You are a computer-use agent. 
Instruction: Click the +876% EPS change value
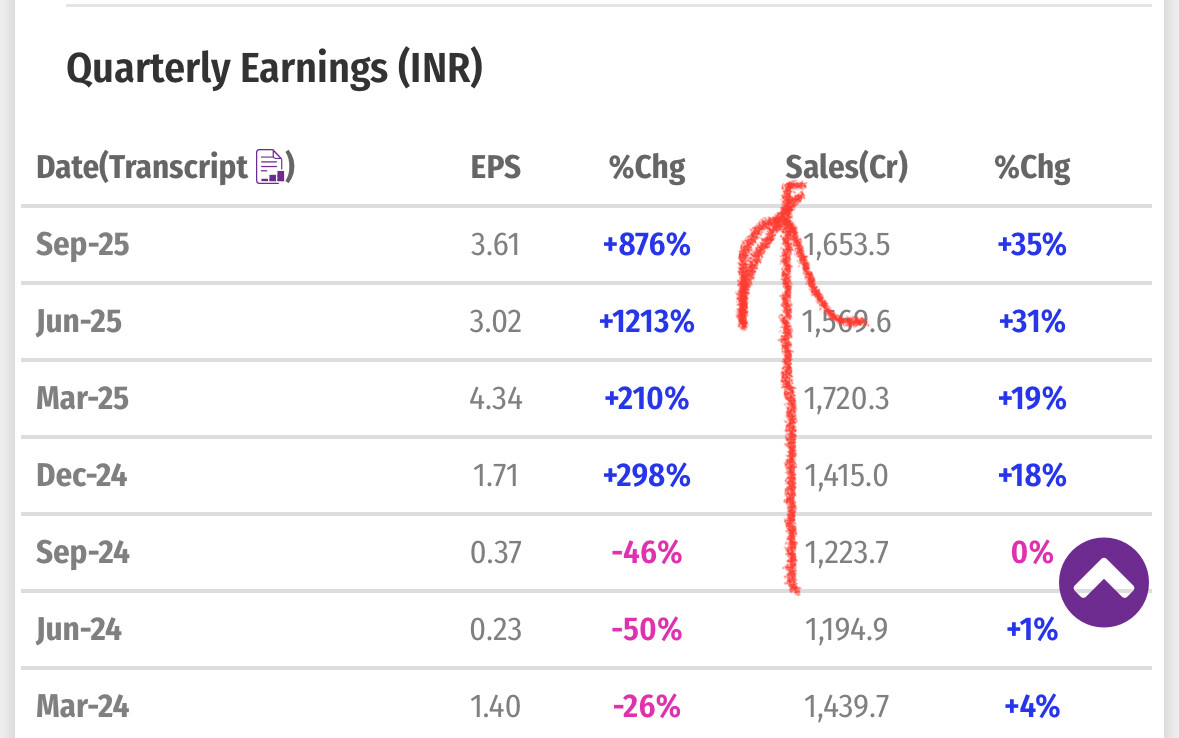click(x=646, y=245)
